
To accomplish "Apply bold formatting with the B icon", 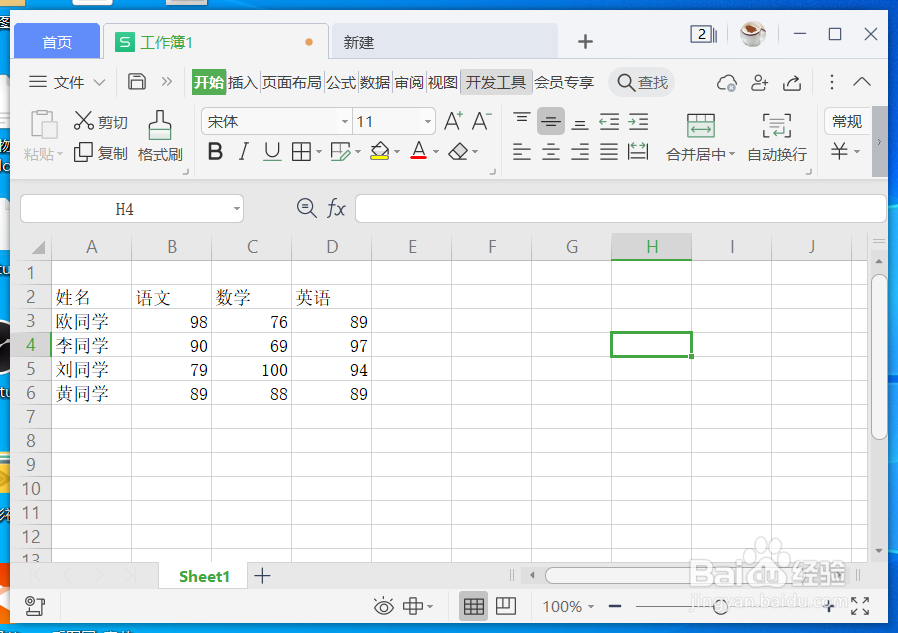I will pos(214,151).
